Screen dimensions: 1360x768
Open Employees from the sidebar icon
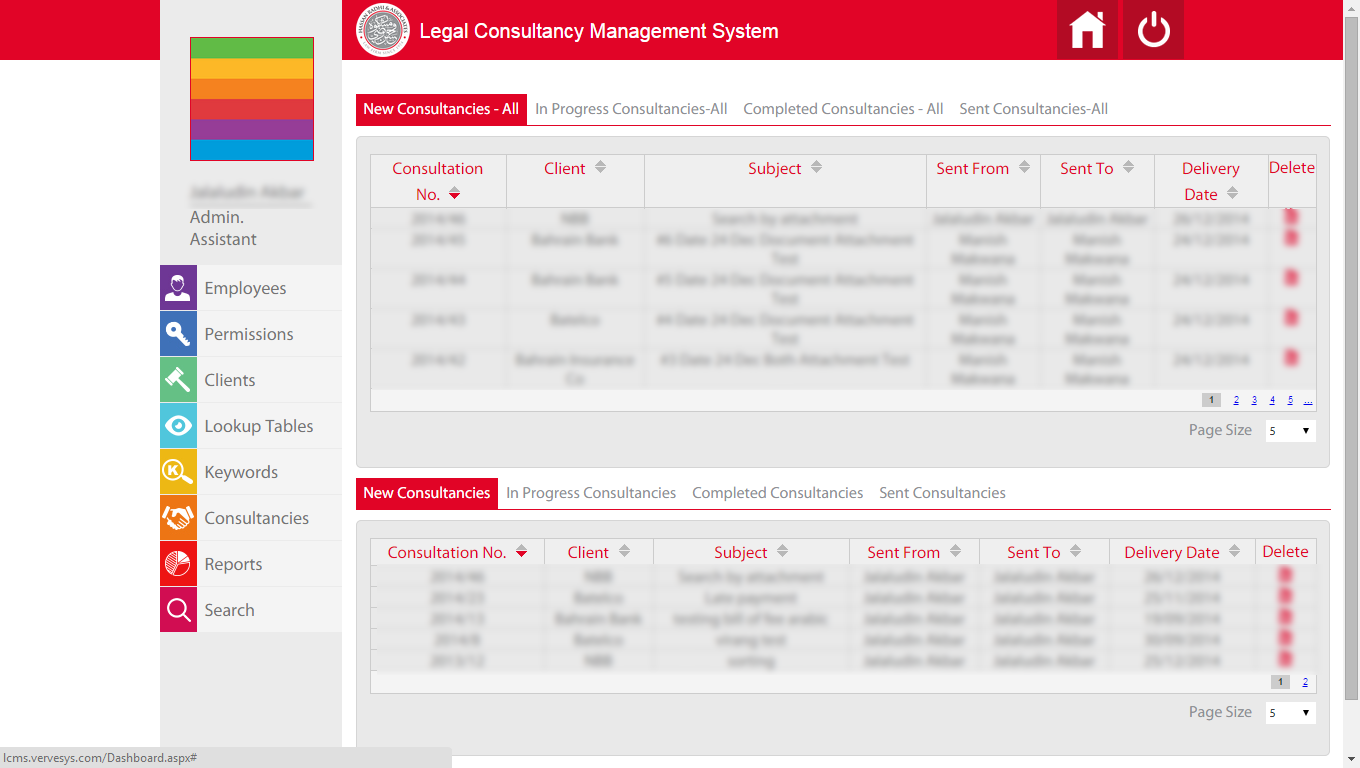(x=179, y=288)
